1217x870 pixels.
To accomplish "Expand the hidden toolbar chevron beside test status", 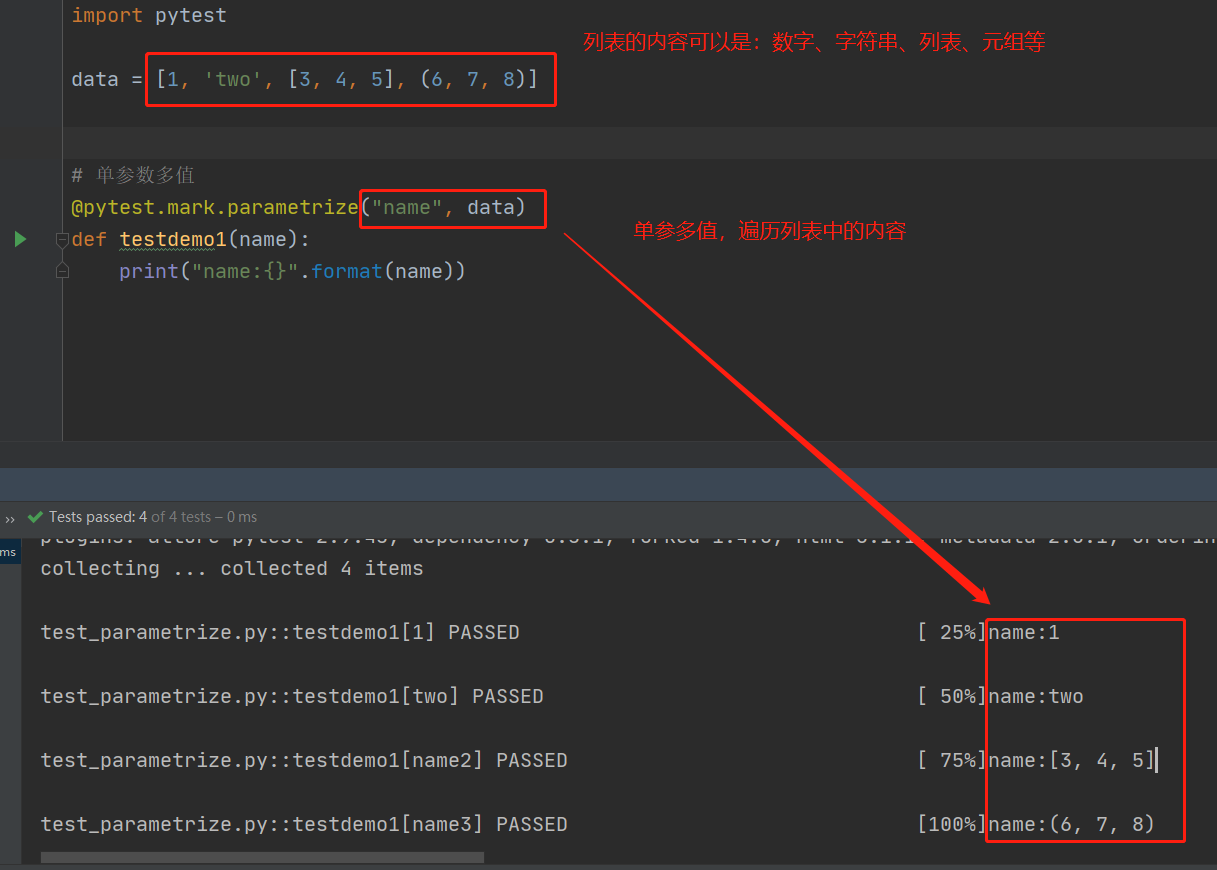I will (10, 518).
